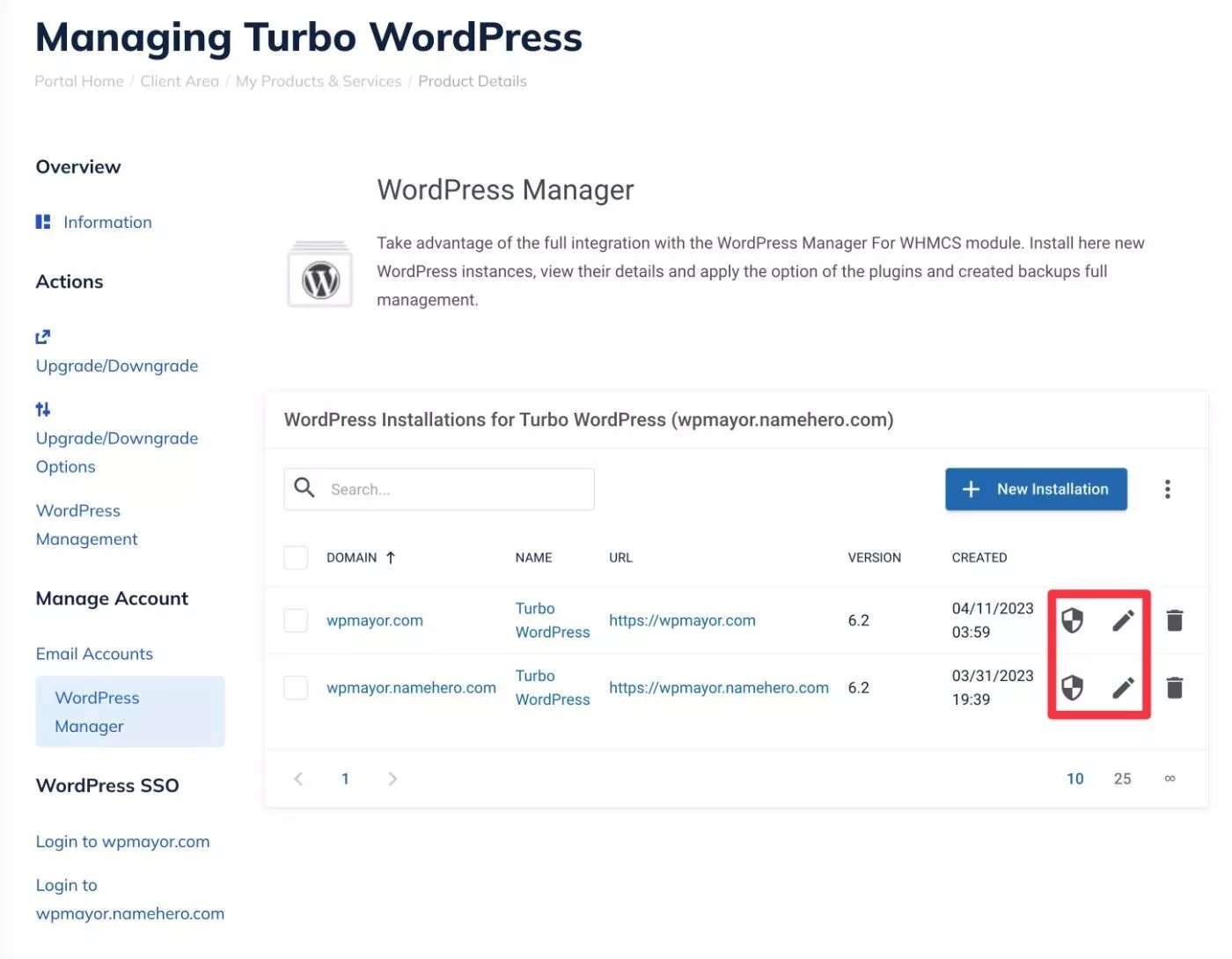This screenshot has width=1232, height=959.
Task: Click the Portal Home breadcrumb
Action: click(79, 81)
